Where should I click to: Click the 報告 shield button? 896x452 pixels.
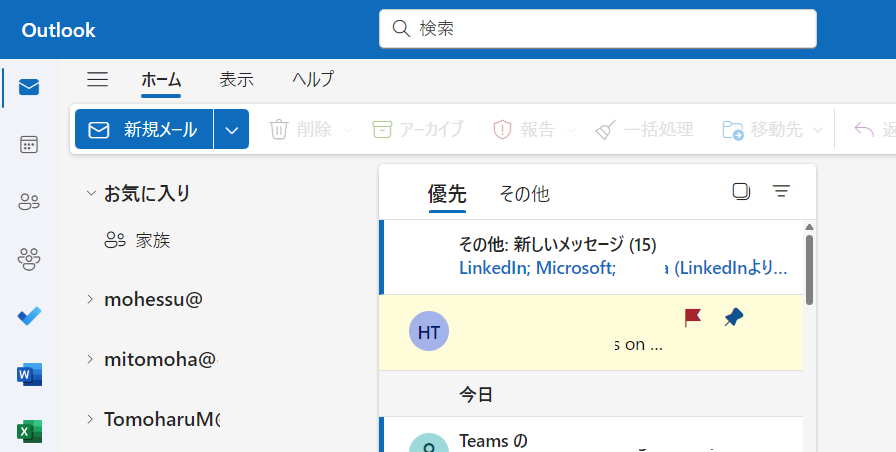523,130
